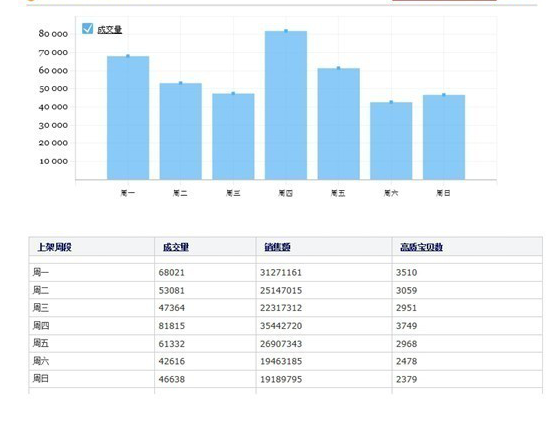Screen dimensions: 552x427
Task: Select the 周四 table row
Action: point(286,326)
